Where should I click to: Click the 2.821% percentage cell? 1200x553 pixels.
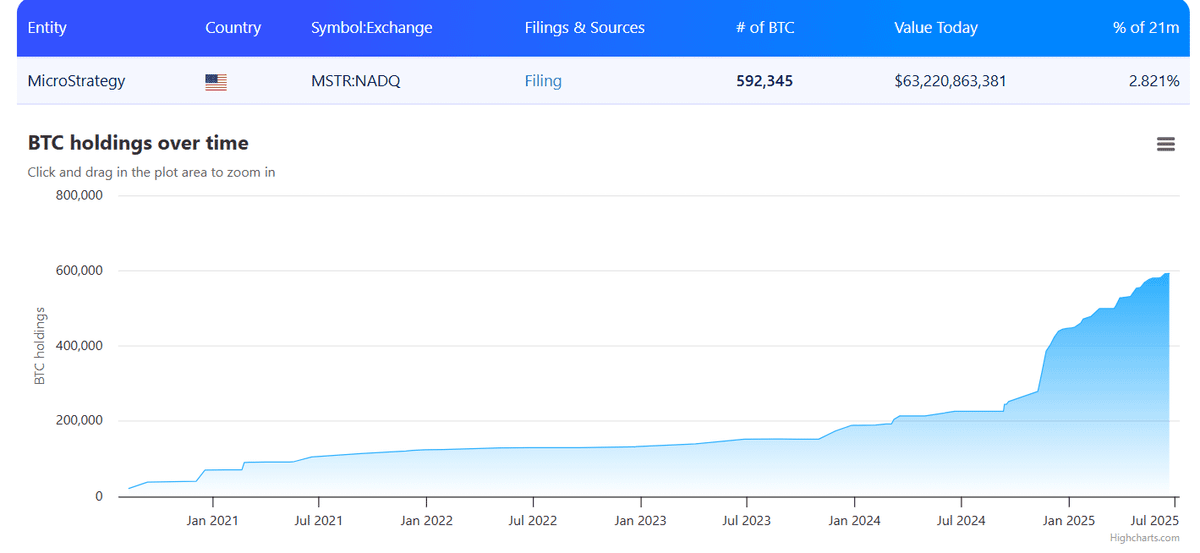tap(1154, 81)
